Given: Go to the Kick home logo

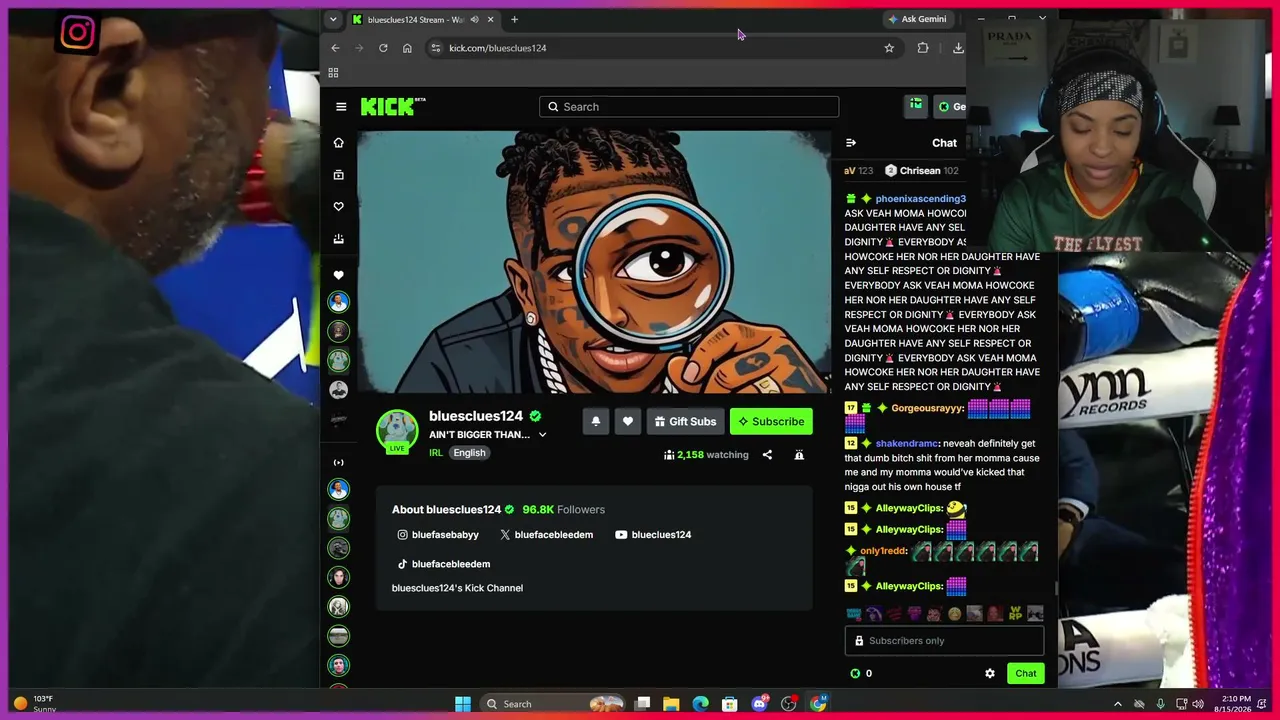Looking at the screenshot, I should point(393,107).
